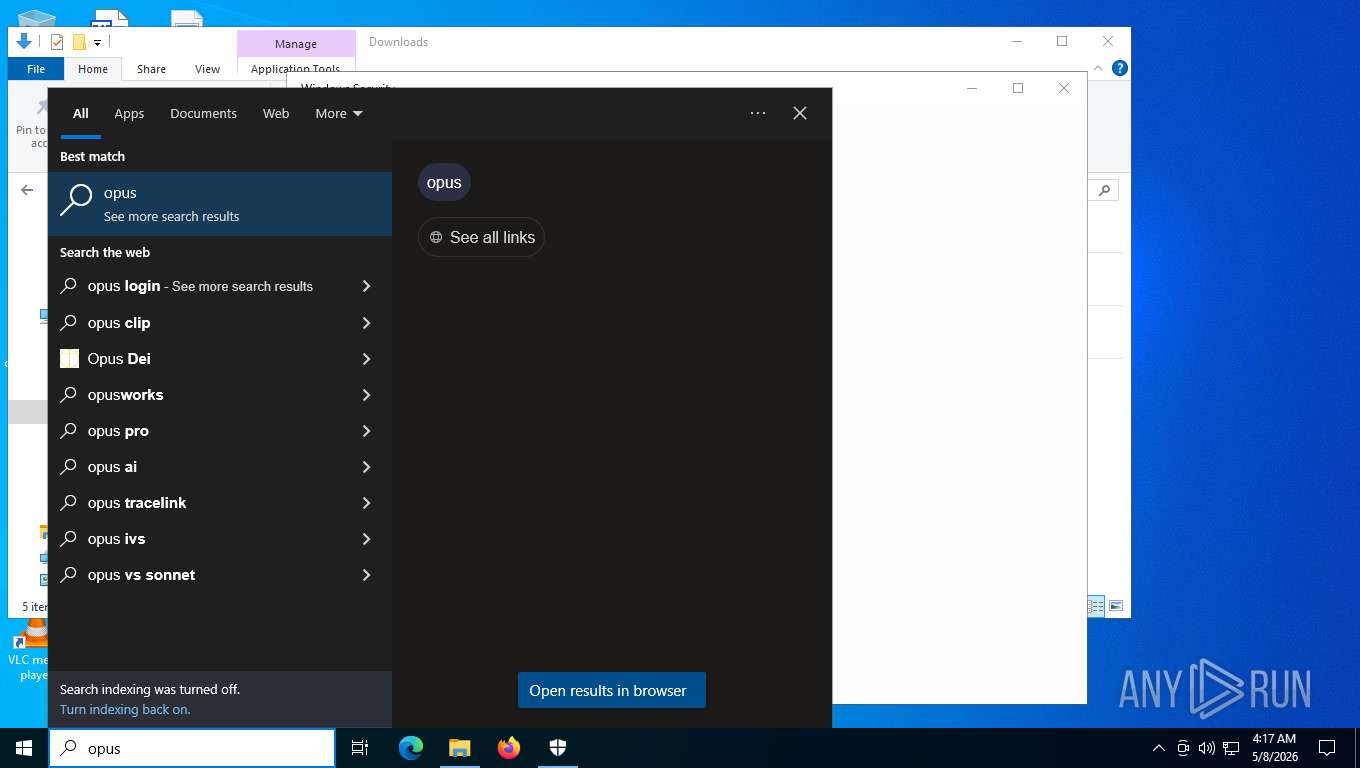
Task: Switch to the Documents search tab
Action: click(203, 113)
